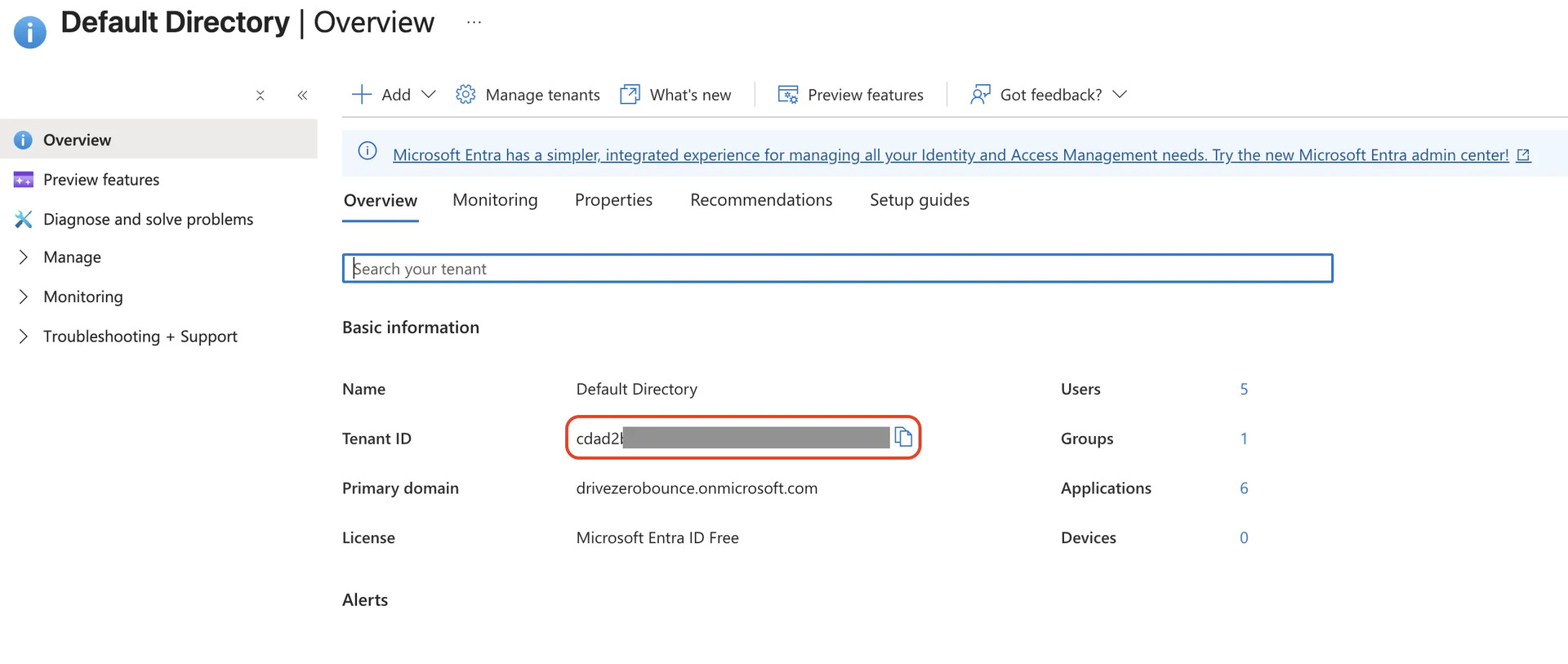The image size is (1568, 664).
Task: Click the Basic information heading
Action: [411, 328]
